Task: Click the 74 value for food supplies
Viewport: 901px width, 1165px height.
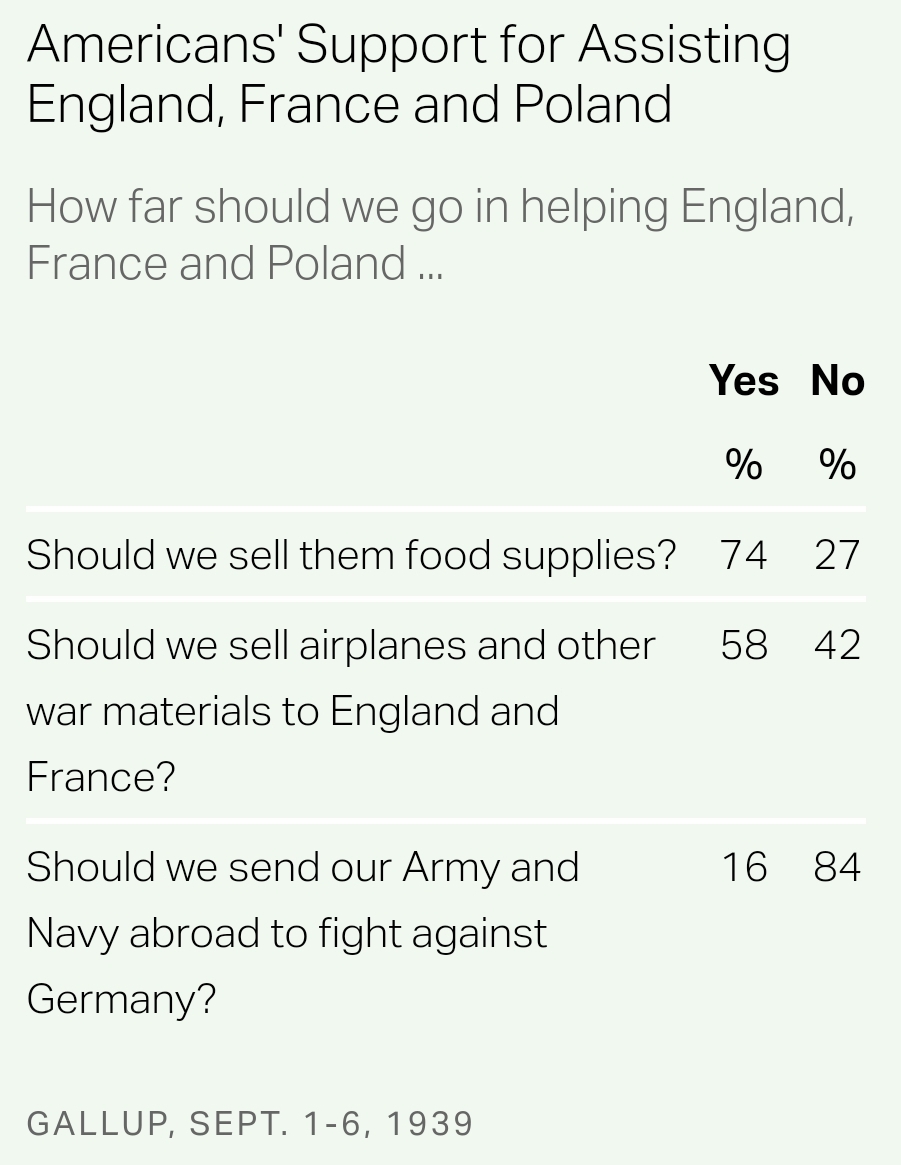Action: tap(743, 554)
